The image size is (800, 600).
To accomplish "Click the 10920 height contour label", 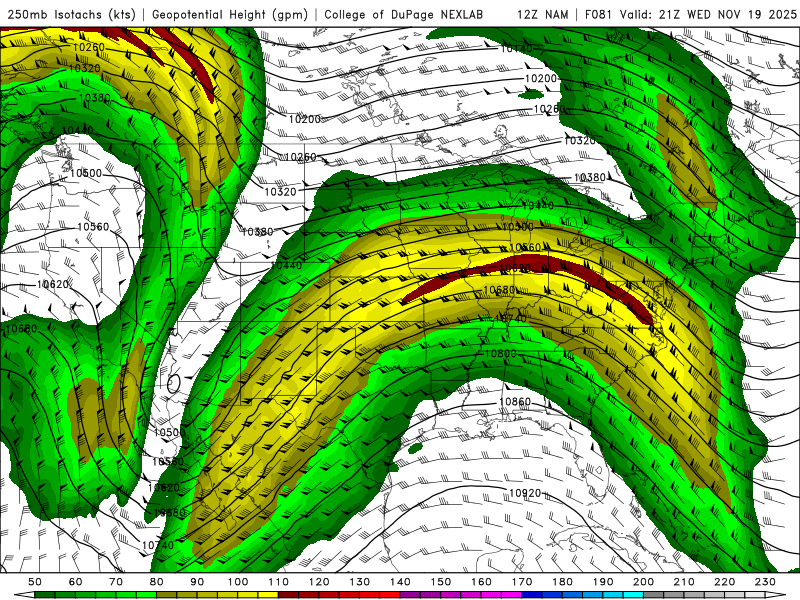I will (x=525, y=493).
